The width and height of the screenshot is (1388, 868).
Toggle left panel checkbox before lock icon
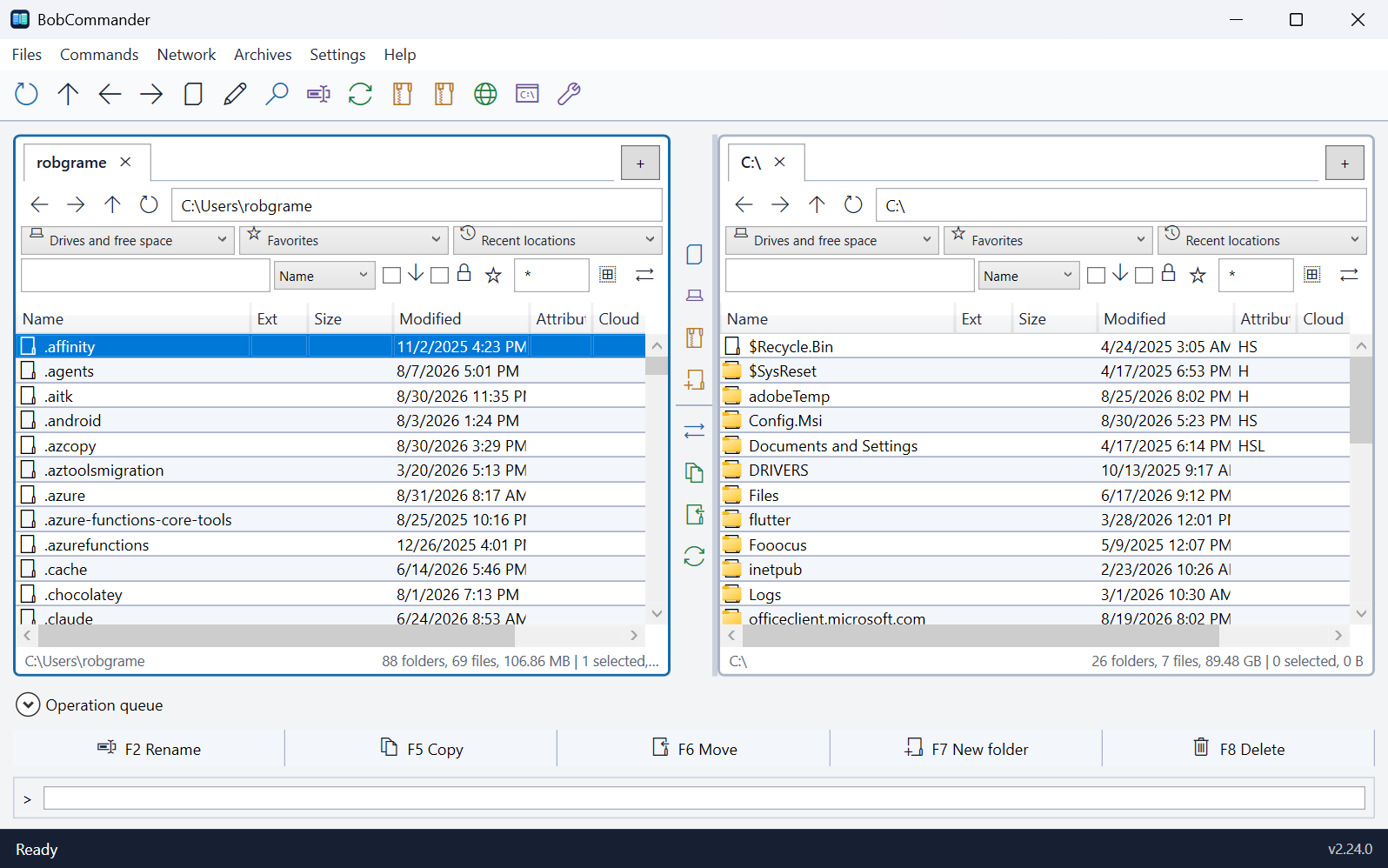tap(439, 276)
